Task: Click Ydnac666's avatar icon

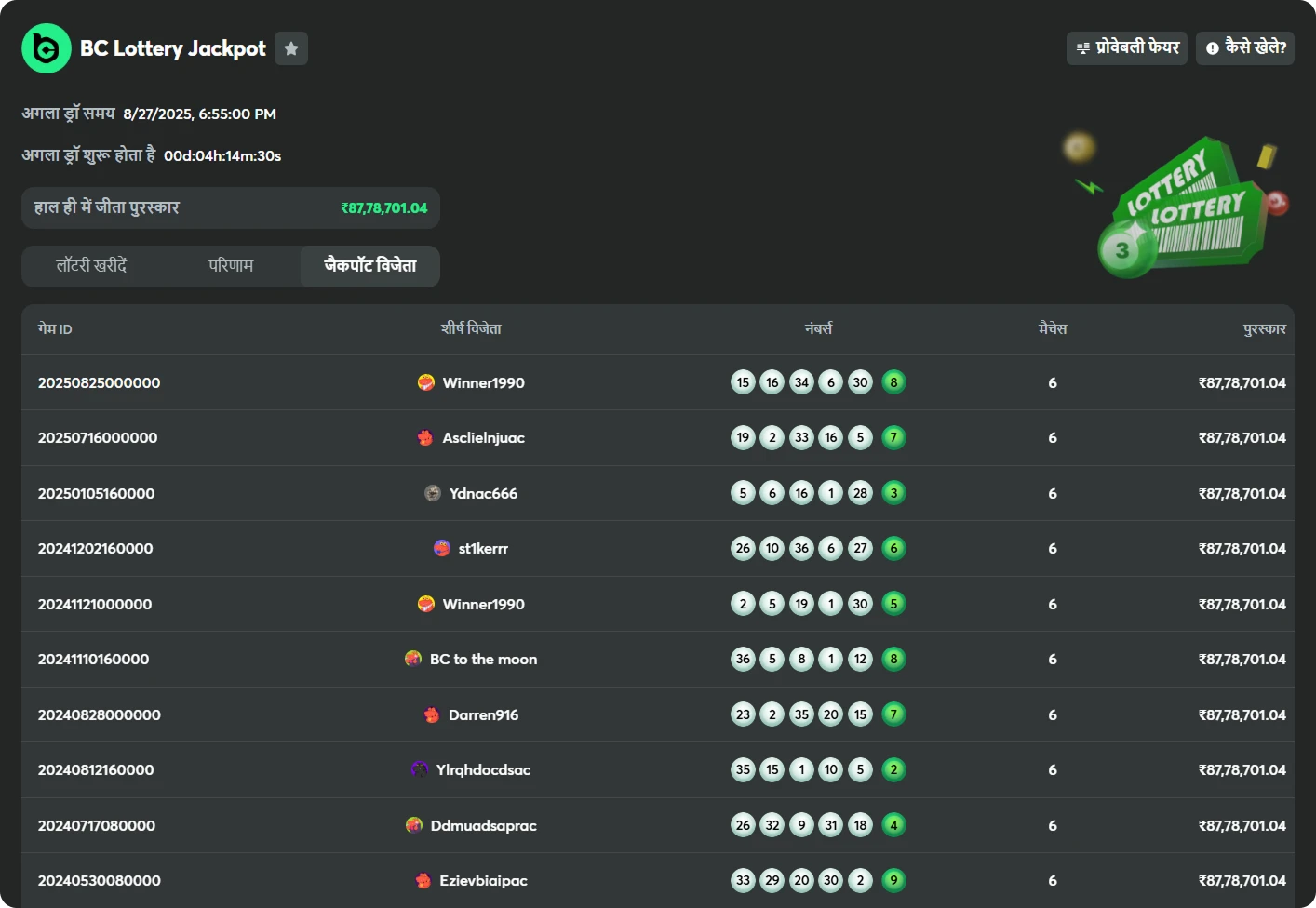Action: 433,493
